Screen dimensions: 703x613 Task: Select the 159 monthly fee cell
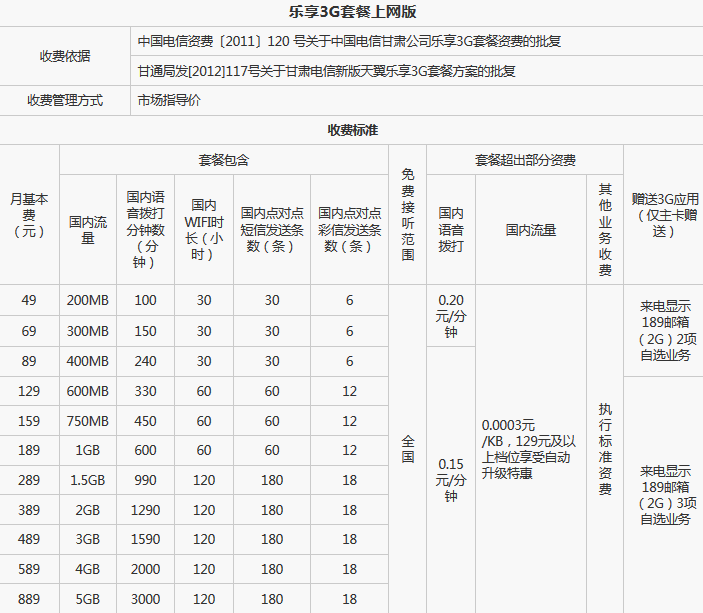point(29,421)
